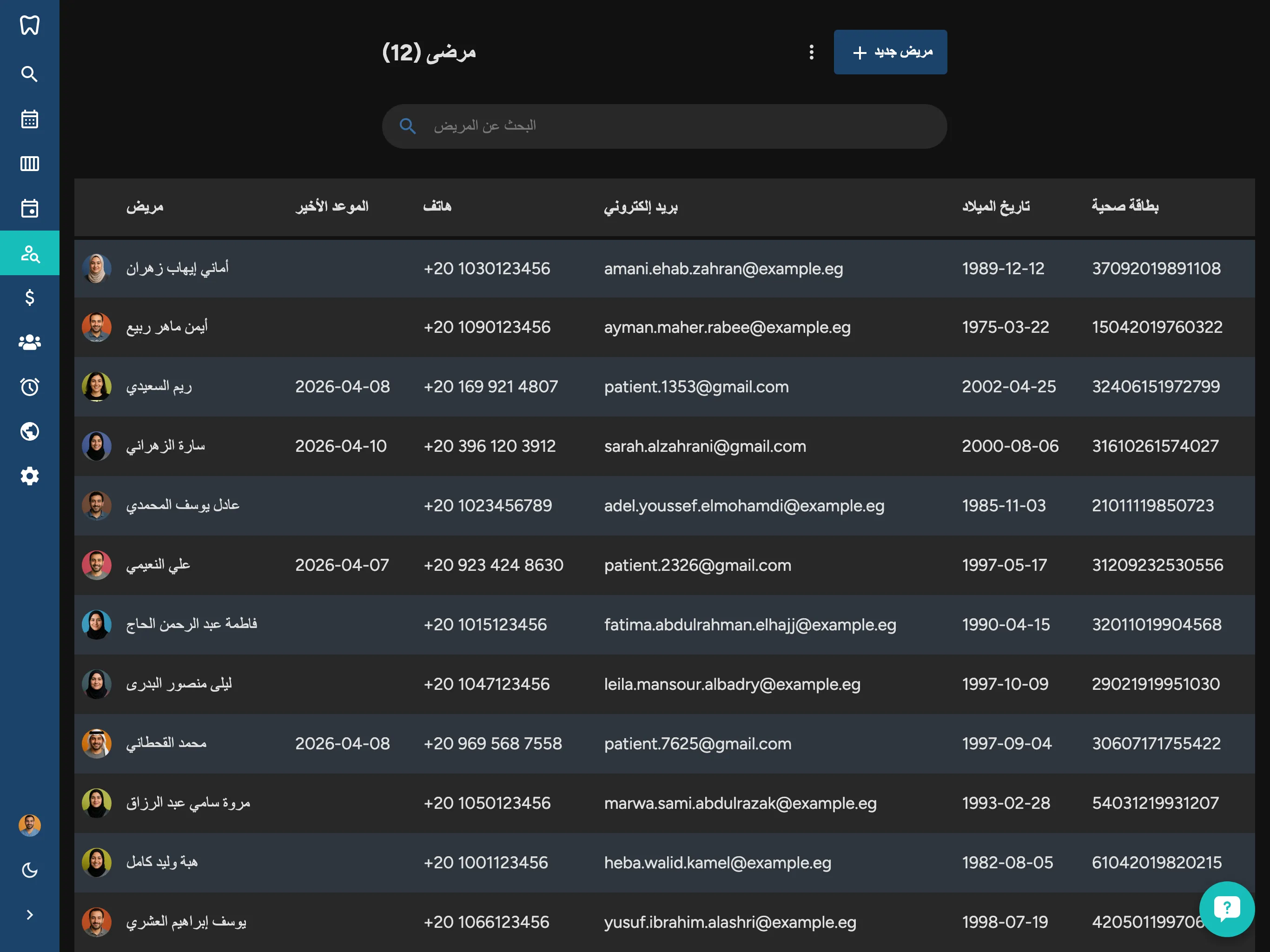
Task: Click the مريض جديد button
Action: point(890,52)
